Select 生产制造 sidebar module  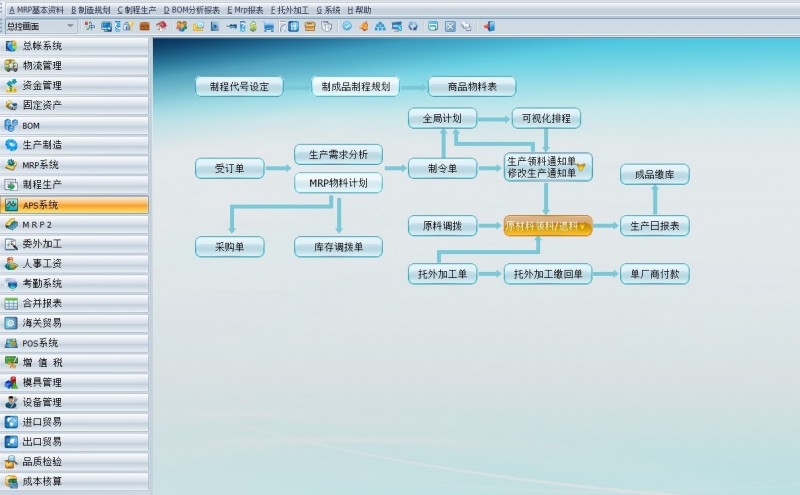[x=74, y=145]
